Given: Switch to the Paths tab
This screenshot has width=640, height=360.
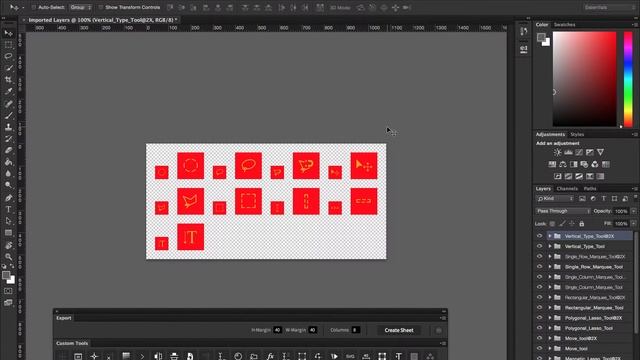Looking at the screenshot, I should click(x=590, y=189).
